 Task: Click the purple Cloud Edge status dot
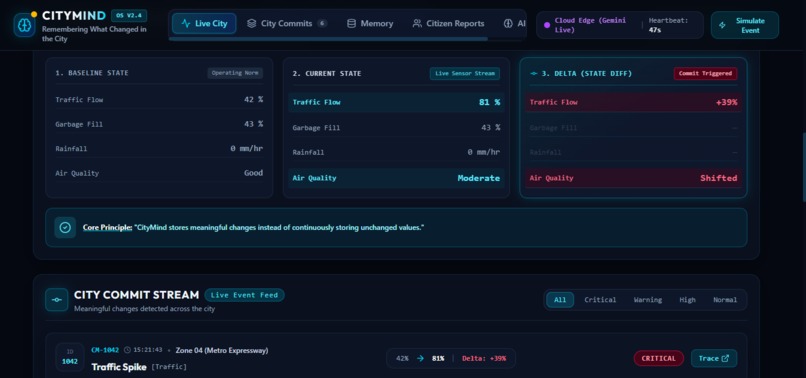[x=547, y=25]
